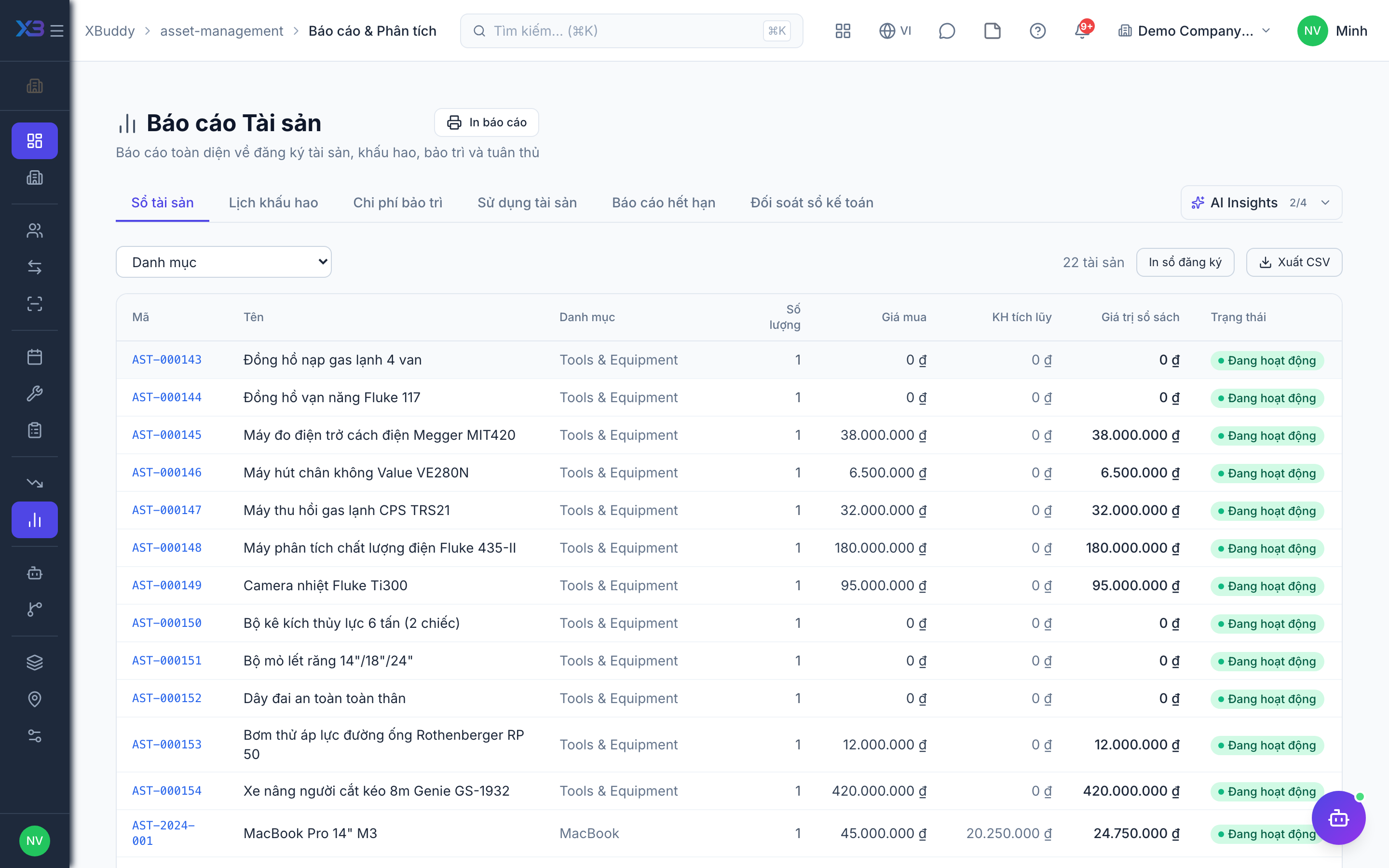Switch to the Sử dụng tài sản tab
This screenshot has width=1389, height=868.
(x=527, y=203)
